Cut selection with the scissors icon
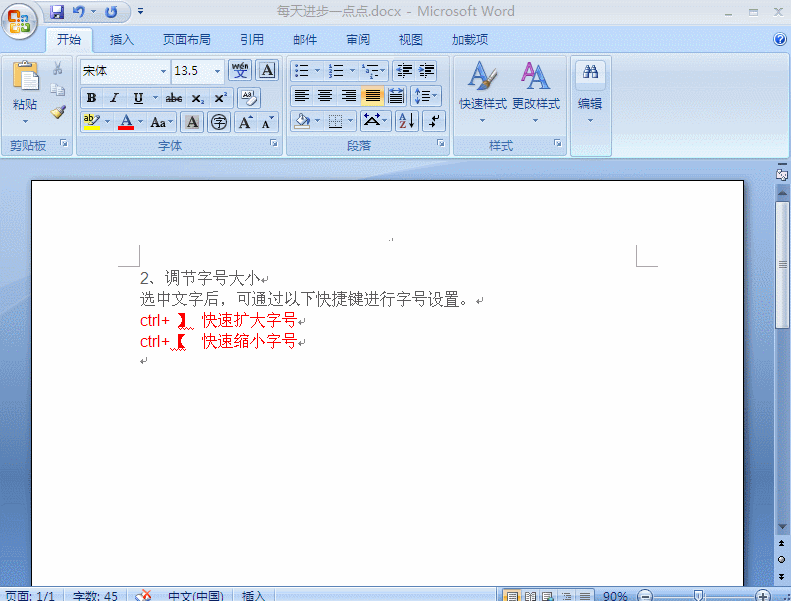 click(x=58, y=68)
